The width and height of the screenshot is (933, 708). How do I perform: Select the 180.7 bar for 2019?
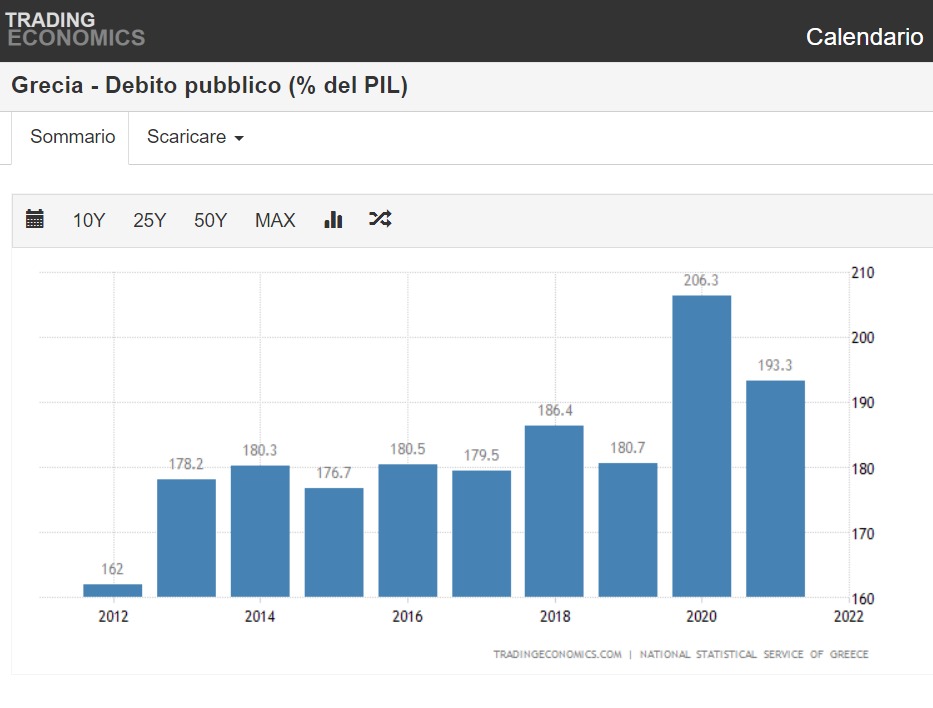pos(628,530)
